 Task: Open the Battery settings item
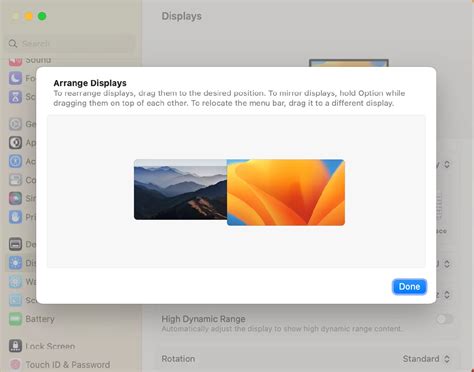[x=32, y=319]
